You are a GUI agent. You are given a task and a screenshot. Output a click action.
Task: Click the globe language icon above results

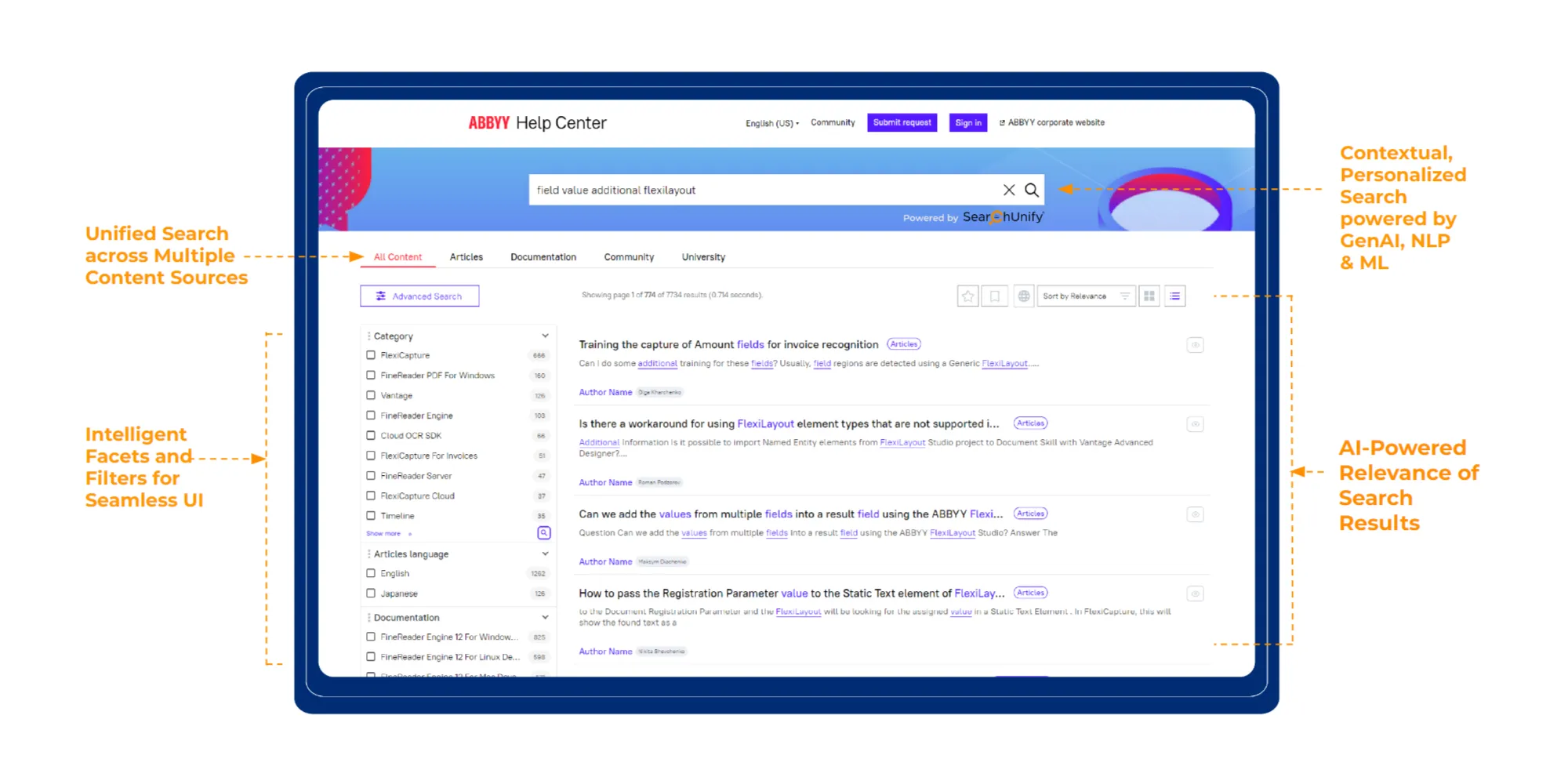(x=1024, y=296)
